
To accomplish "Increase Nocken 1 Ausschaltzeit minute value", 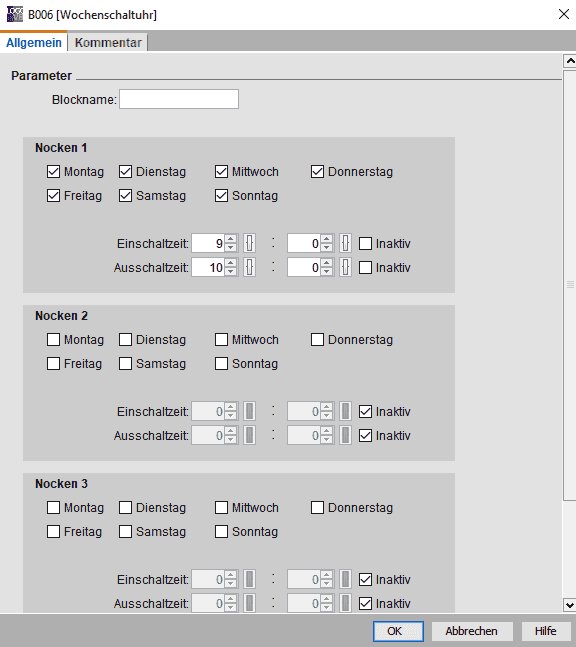I will pyautogui.click(x=326, y=263).
